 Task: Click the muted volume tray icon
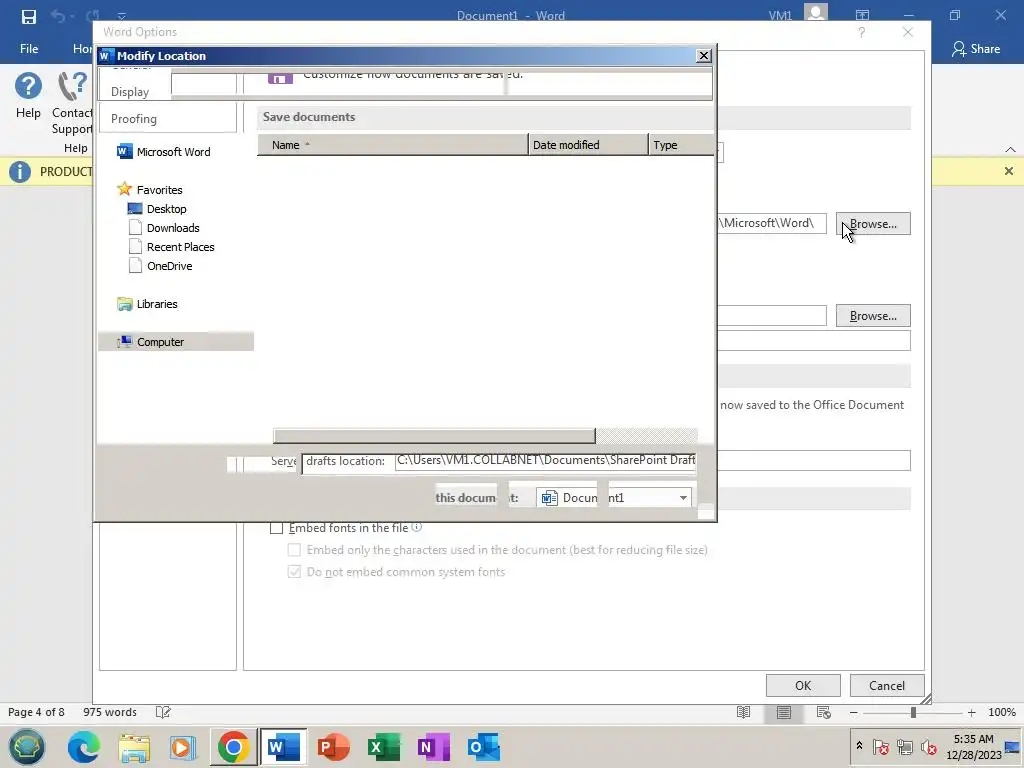coord(928,747)
